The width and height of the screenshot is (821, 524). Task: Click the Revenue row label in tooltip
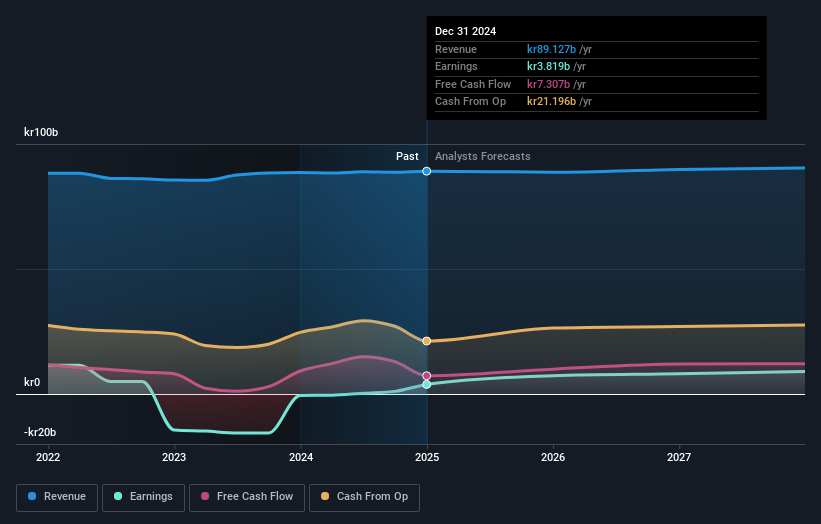[x=456, y=49]
